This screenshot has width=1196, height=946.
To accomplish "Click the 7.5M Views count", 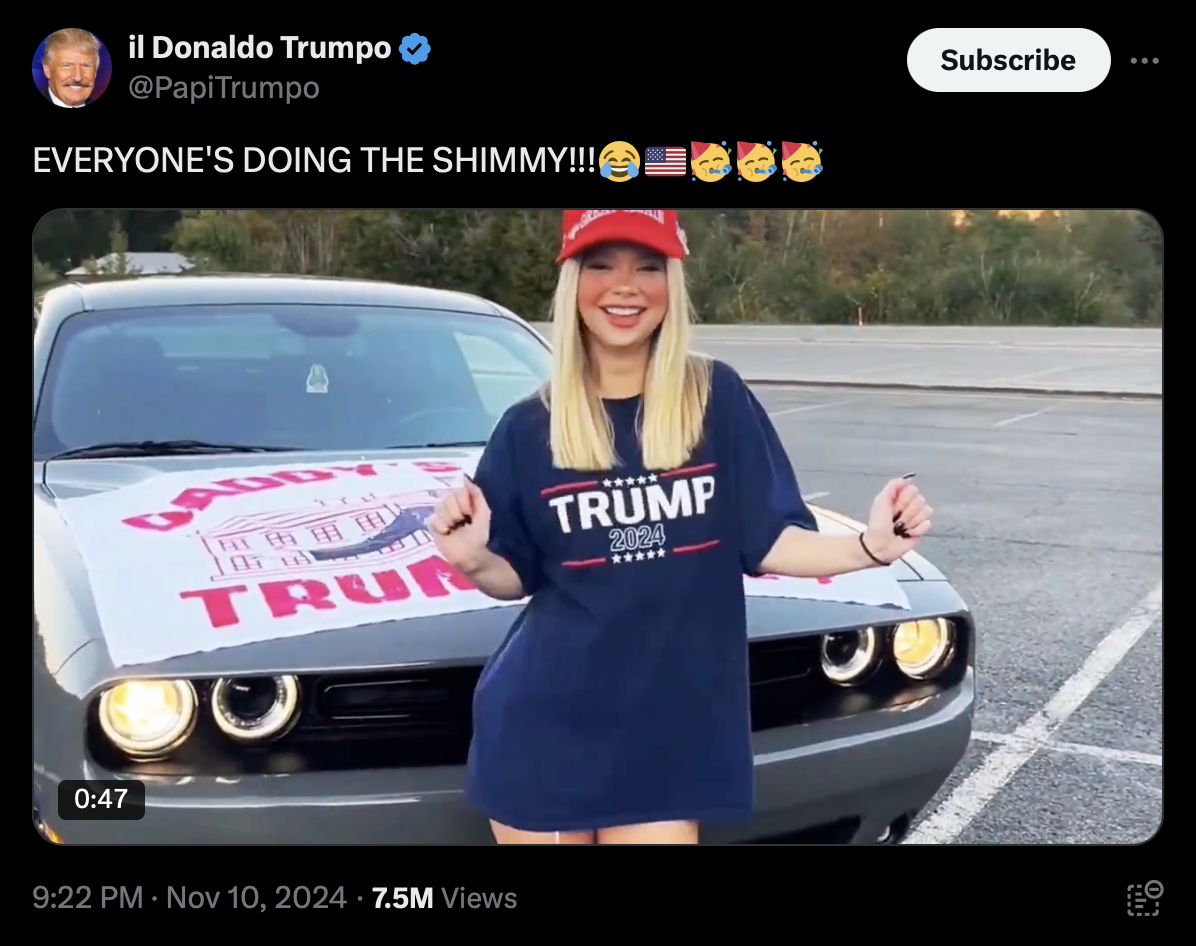I will point(444,898).
